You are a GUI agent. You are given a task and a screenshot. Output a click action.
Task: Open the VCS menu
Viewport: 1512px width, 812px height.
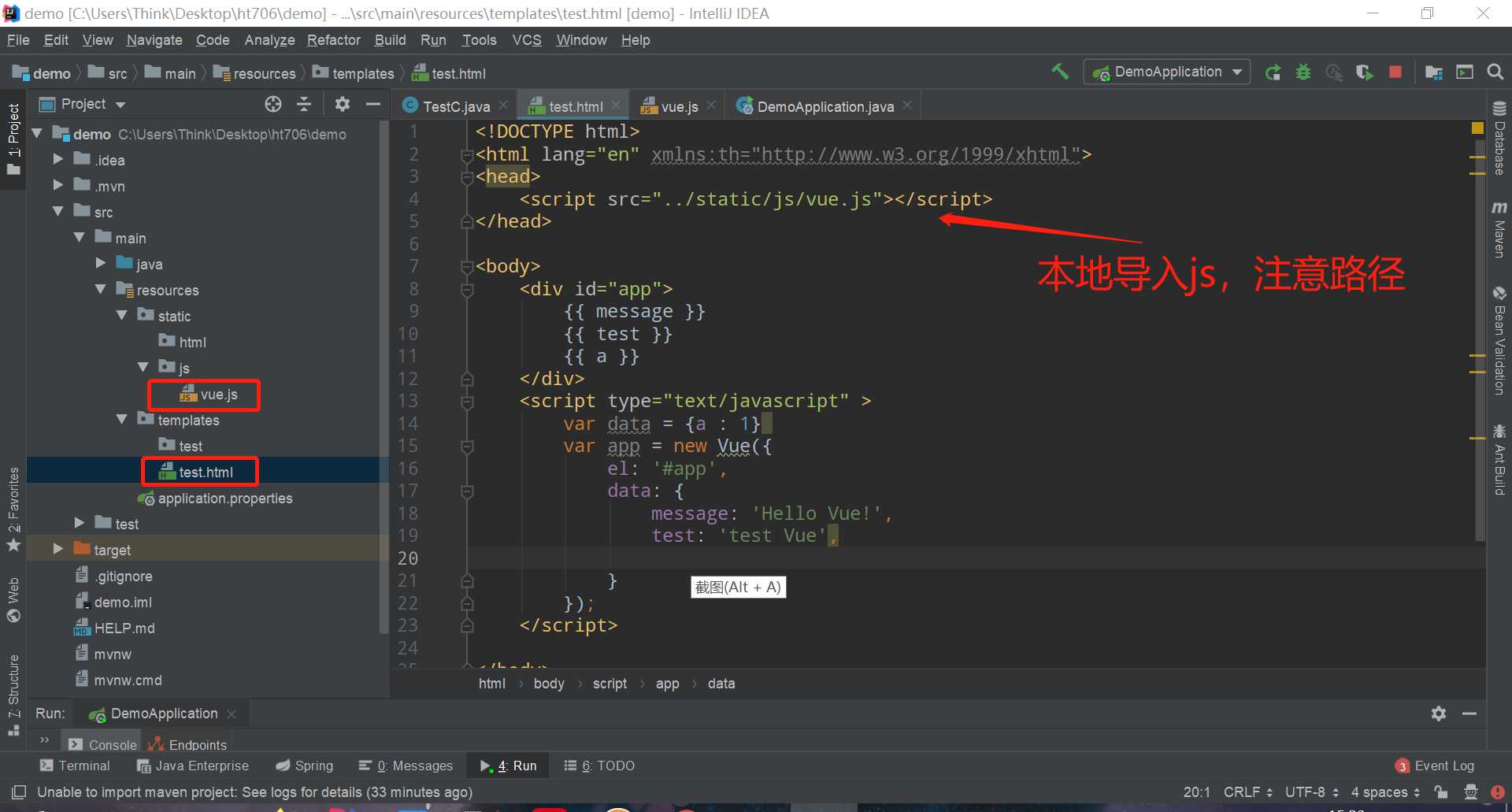click(x=527, y=40)
